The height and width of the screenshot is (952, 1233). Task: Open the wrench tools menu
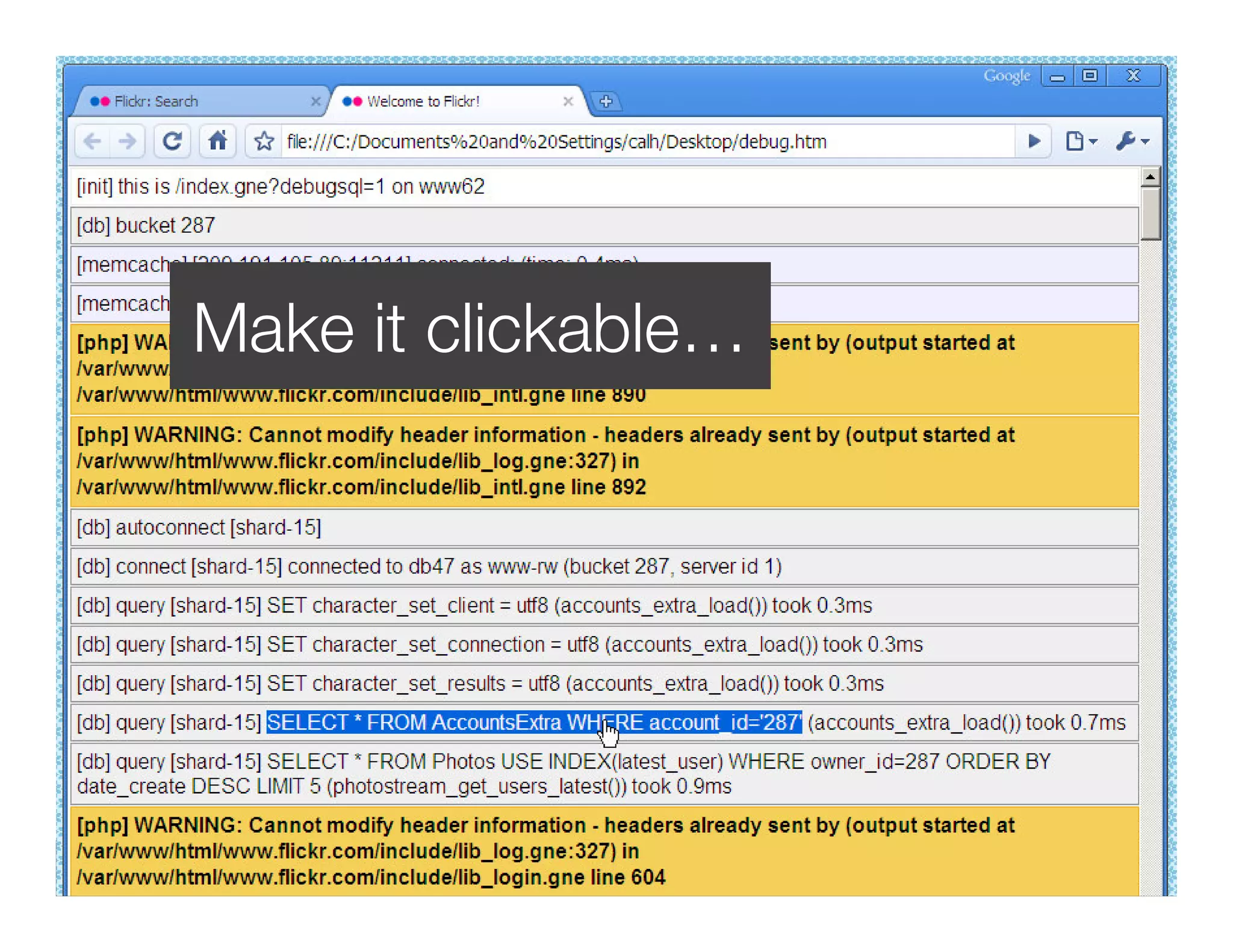click(x=1132, y=142)
